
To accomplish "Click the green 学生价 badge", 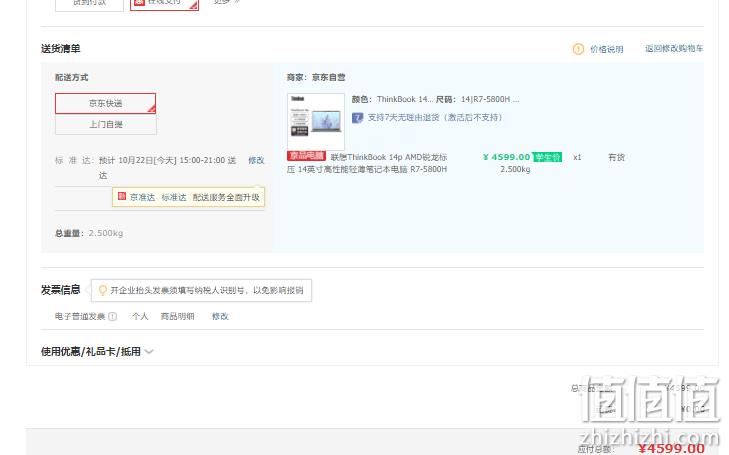I will tap(547, 157).
